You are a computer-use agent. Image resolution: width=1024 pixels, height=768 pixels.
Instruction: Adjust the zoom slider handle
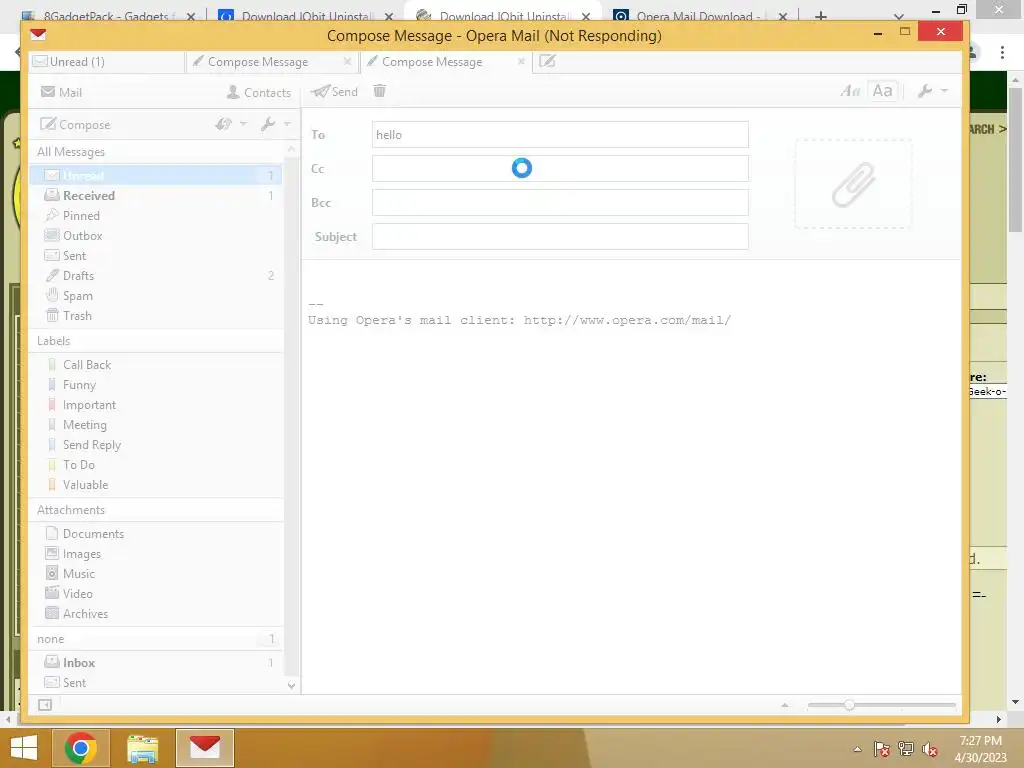[x=849, y=705]
